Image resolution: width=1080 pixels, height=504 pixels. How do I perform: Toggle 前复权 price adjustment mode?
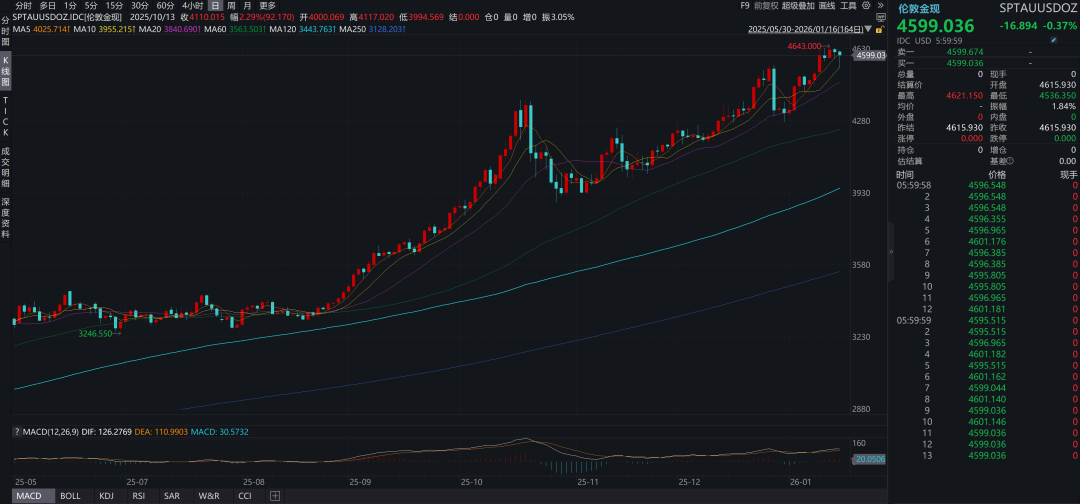click(767, 5)
